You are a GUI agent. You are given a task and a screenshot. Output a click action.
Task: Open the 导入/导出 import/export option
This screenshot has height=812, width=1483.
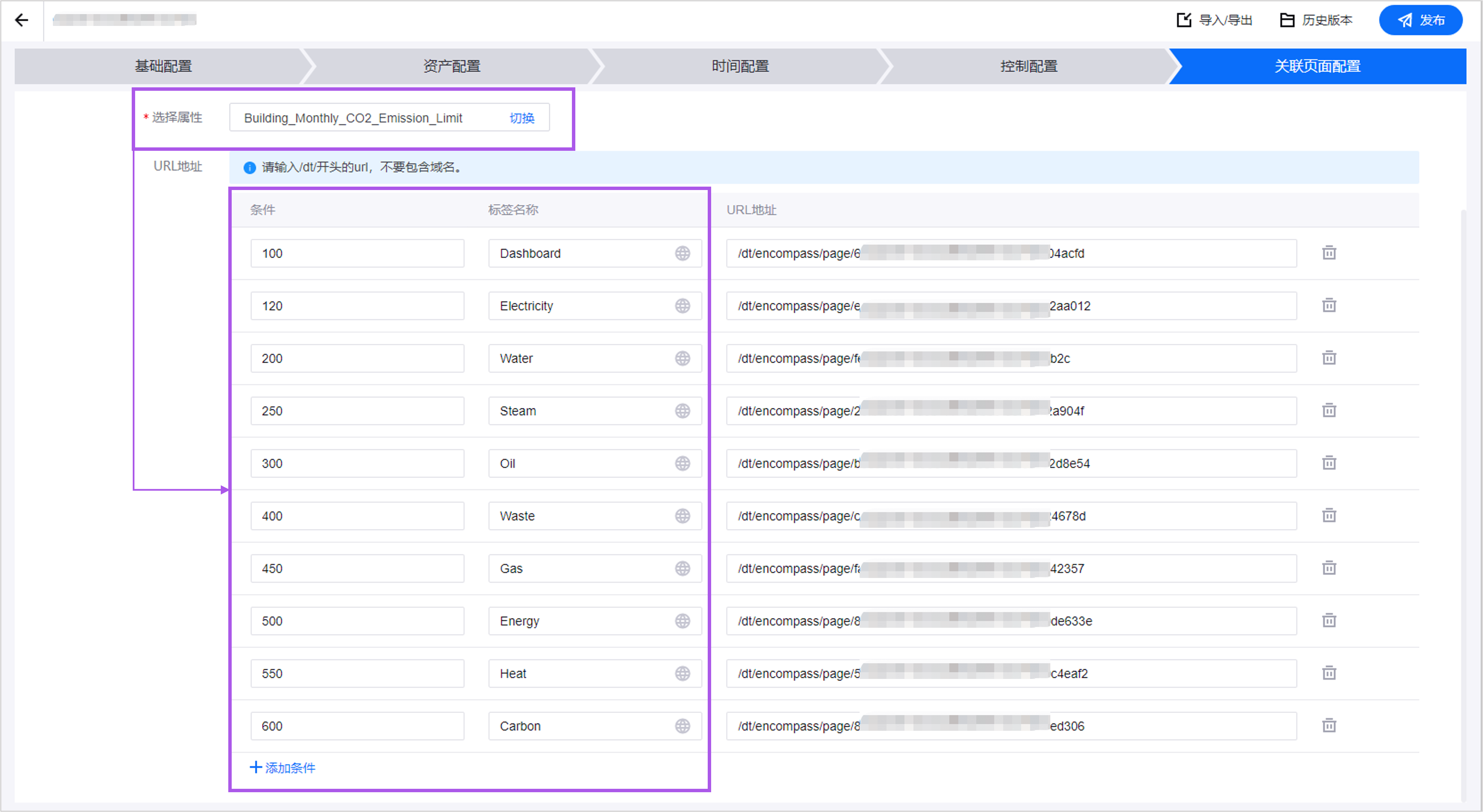click(1215, 20)
